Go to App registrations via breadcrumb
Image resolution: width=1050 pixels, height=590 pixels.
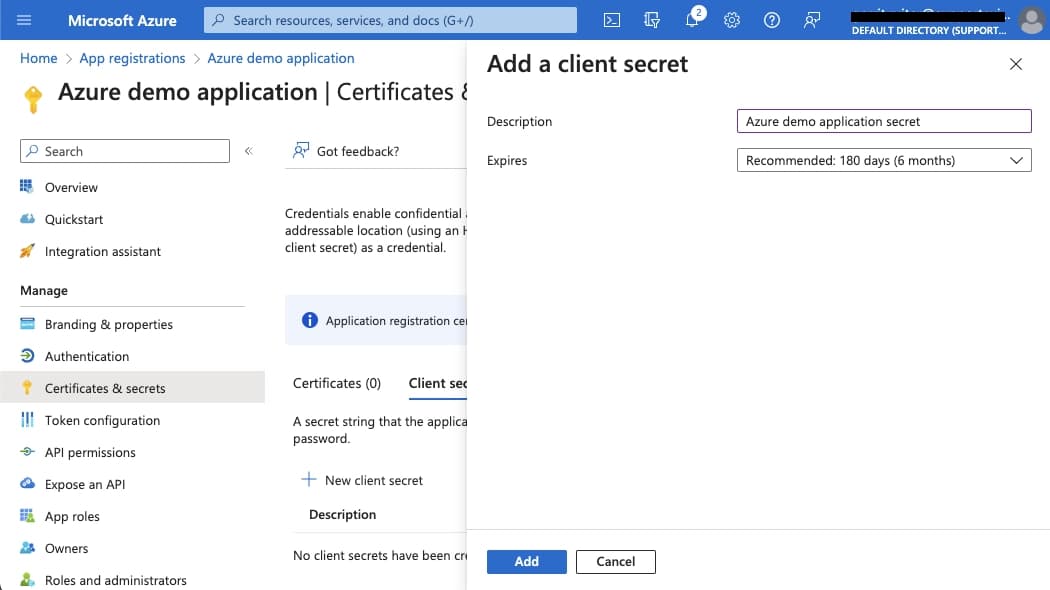tap(133, 58)
